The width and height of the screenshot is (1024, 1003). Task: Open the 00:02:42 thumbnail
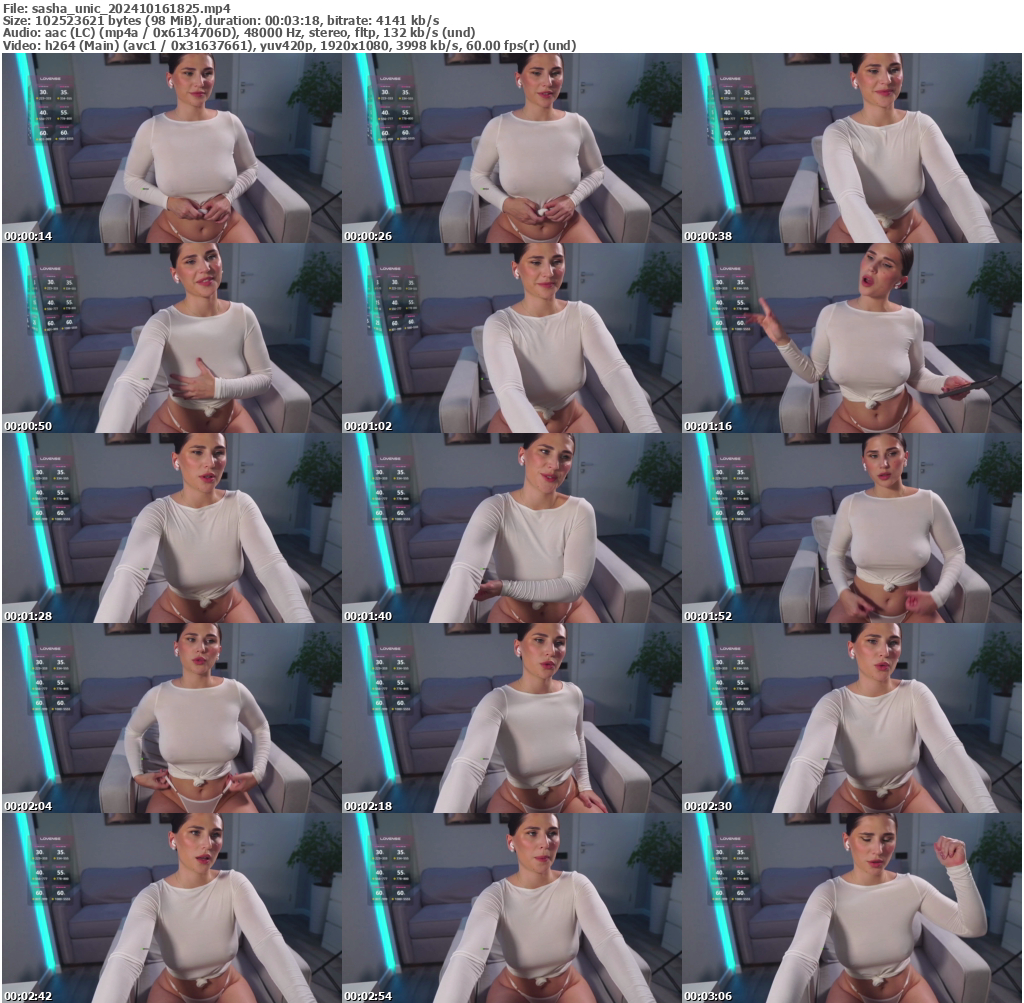click(x=171, y=907)
